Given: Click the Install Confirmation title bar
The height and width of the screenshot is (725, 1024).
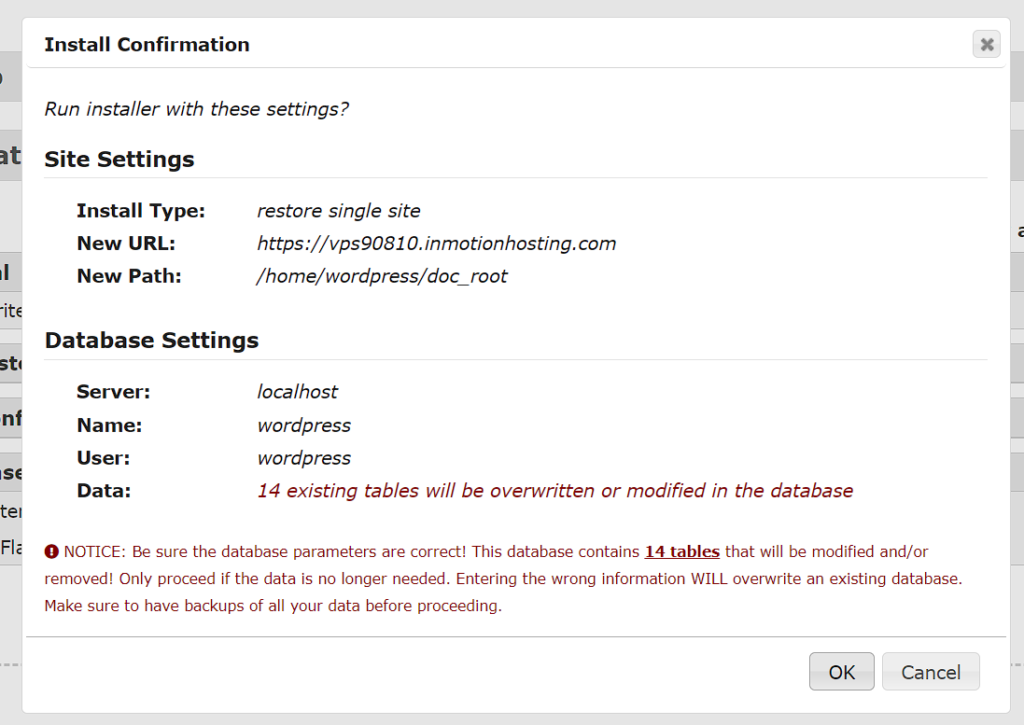Looking at the screenshot, I should 147,44.
